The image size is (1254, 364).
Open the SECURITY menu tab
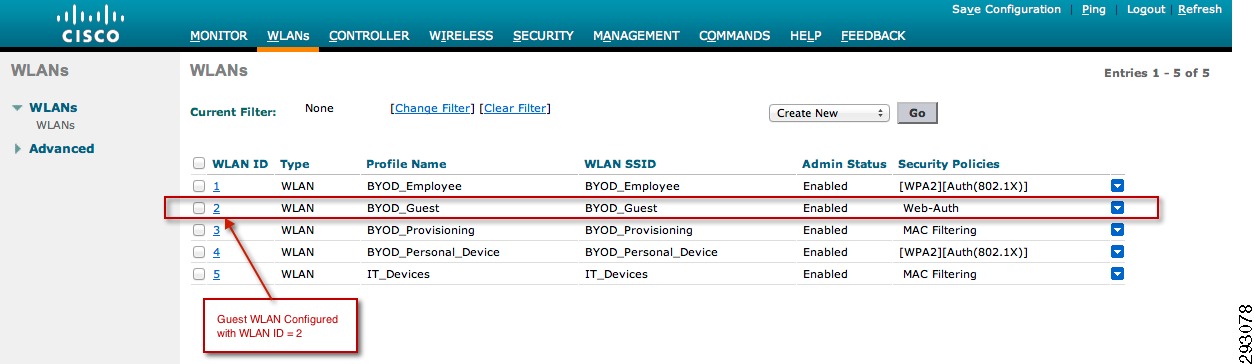click(543, 36)
